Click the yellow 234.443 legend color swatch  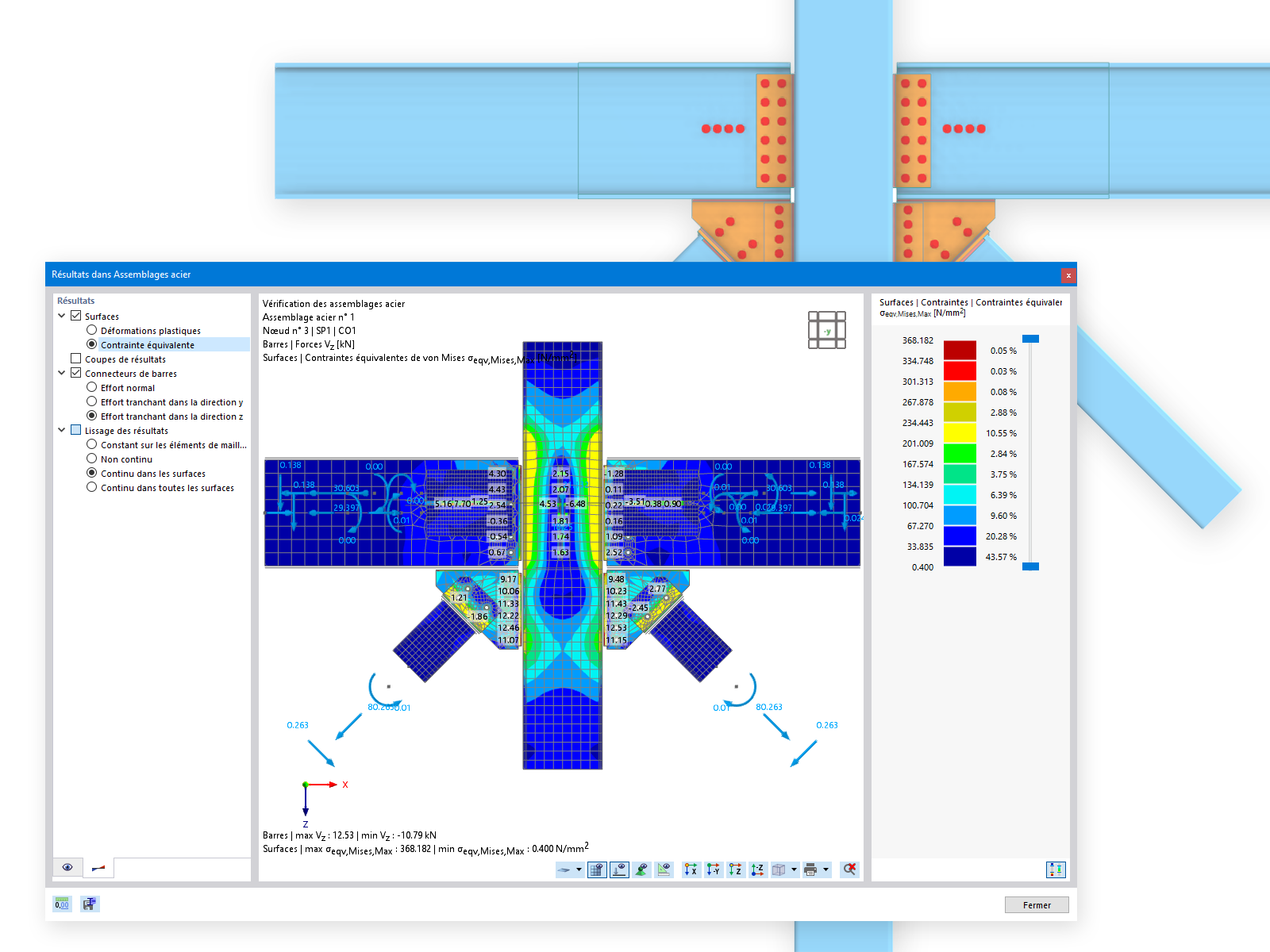[960, 432]
